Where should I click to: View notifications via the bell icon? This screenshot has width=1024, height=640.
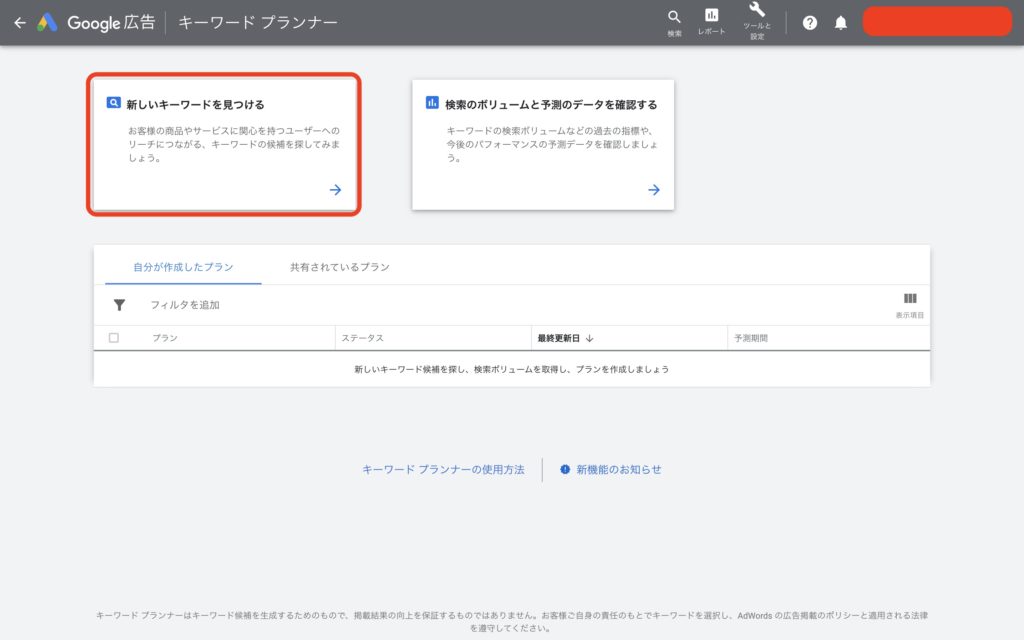tap(840, 23)
